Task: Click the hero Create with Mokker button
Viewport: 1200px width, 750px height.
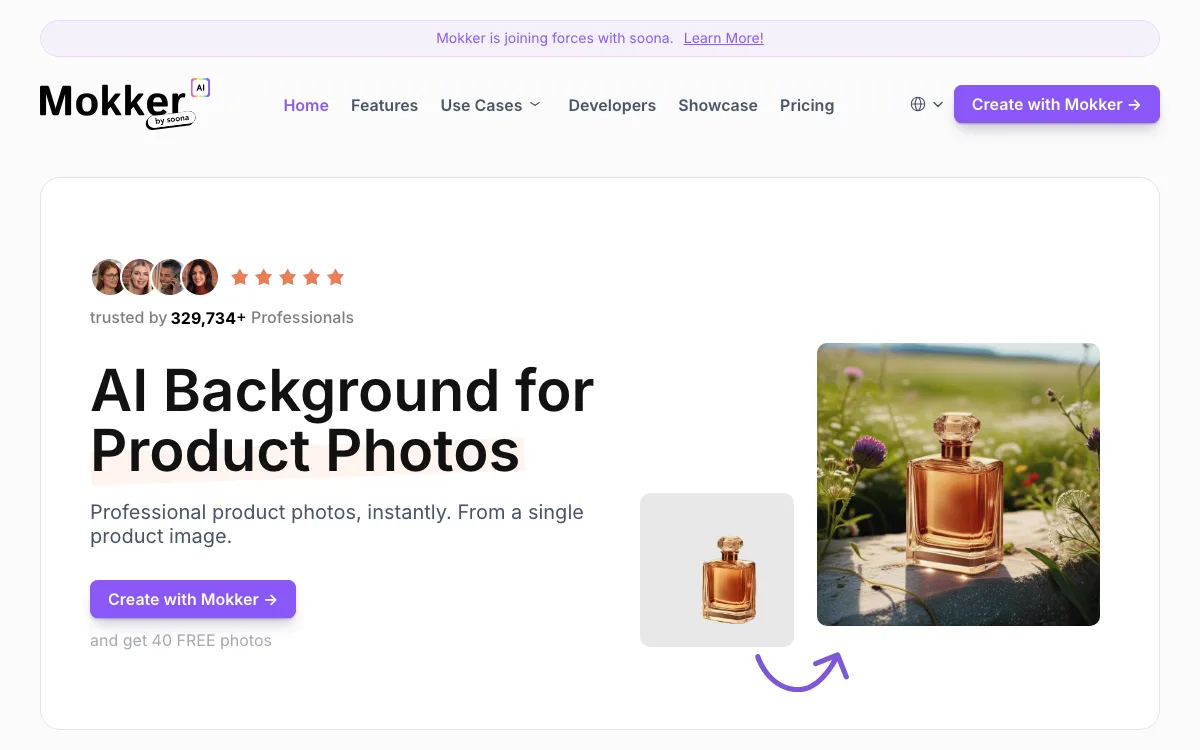Action: [193, 599]
